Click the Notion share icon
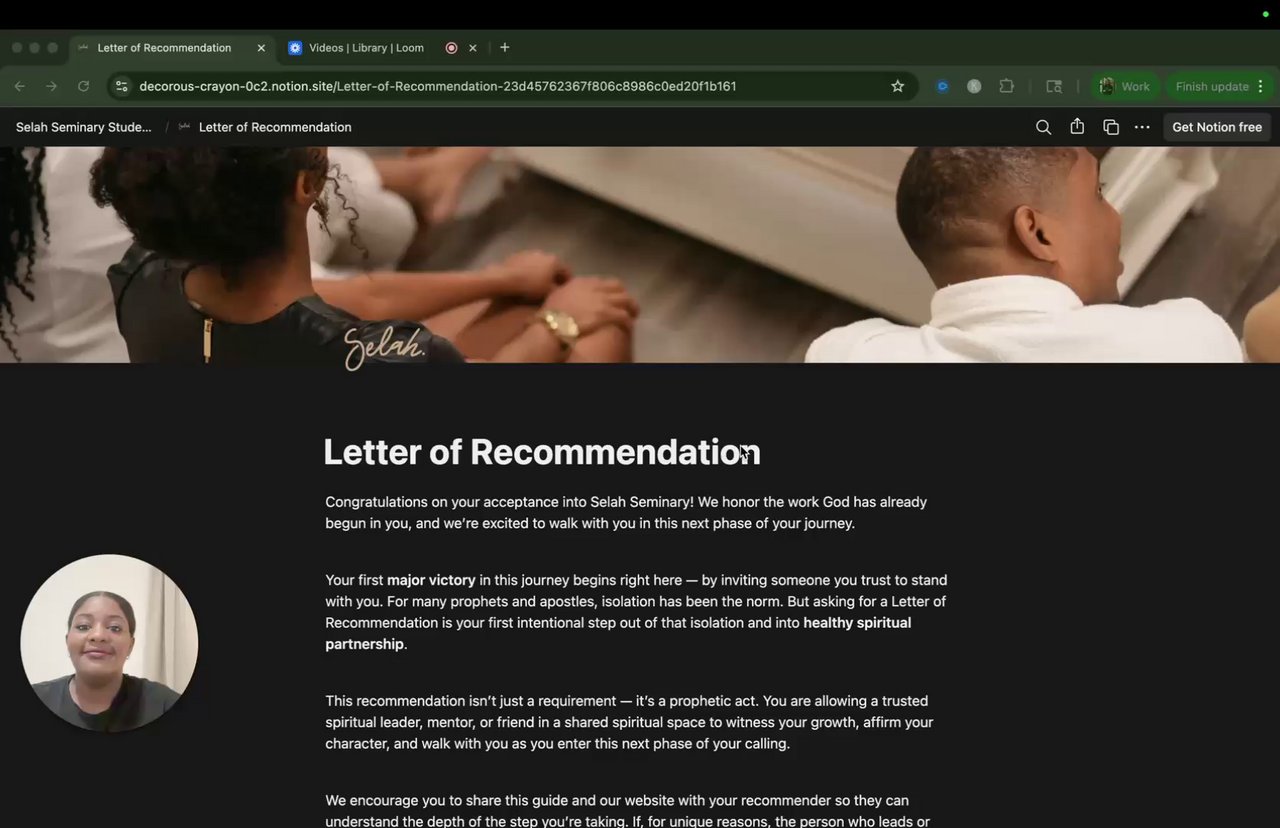Screen dimensions: 1280x828 (x=1077, y=127)
